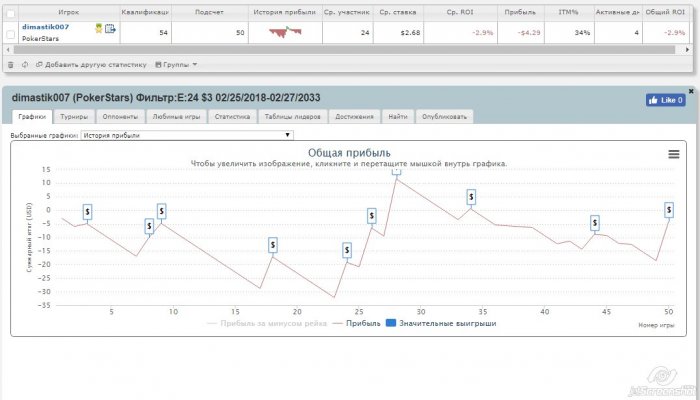The image size is (700, 400).
Task: Tick the checkbox for dimastik007 row
Action: 11,34
